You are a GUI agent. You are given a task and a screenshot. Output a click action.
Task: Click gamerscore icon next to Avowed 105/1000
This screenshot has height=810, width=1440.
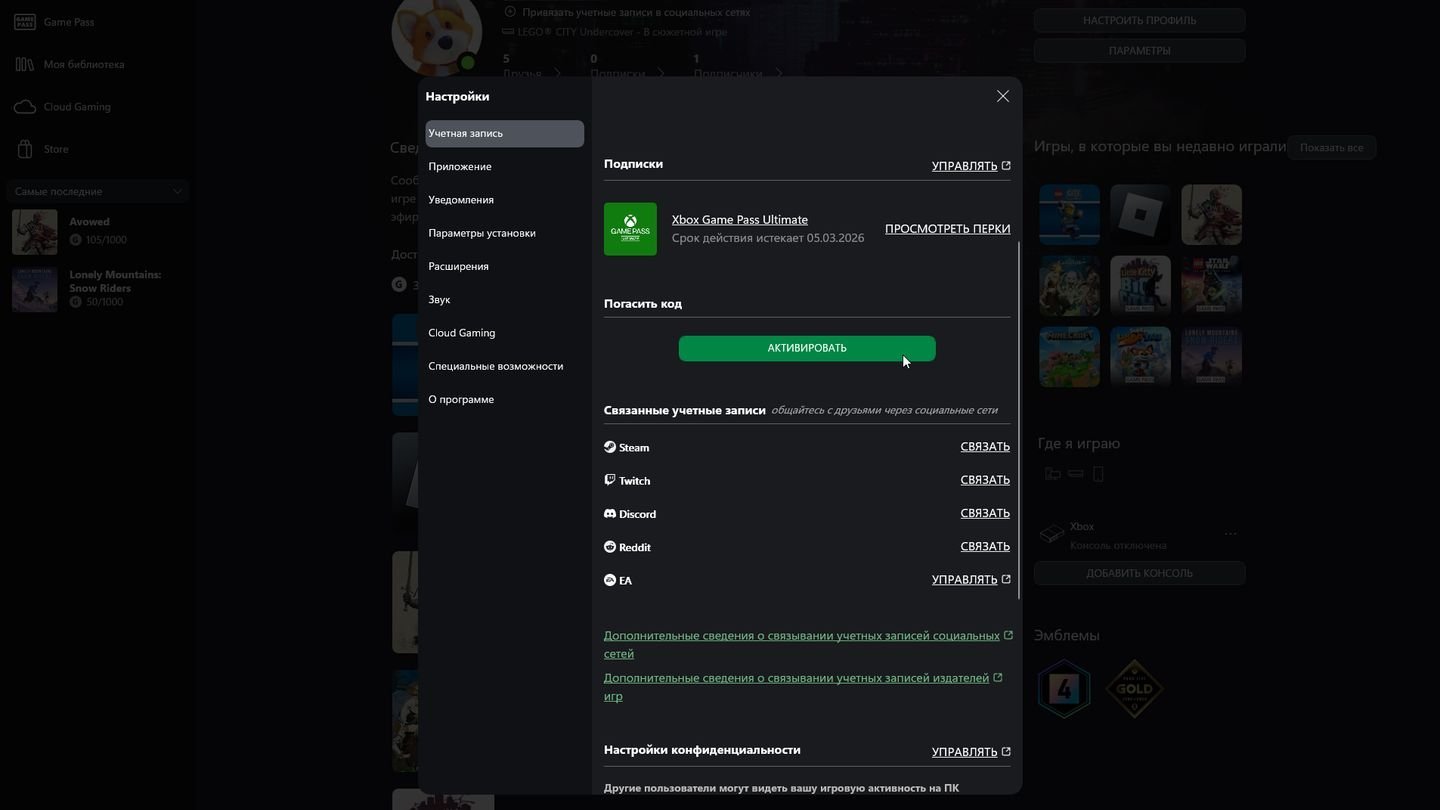pos(76,240)
